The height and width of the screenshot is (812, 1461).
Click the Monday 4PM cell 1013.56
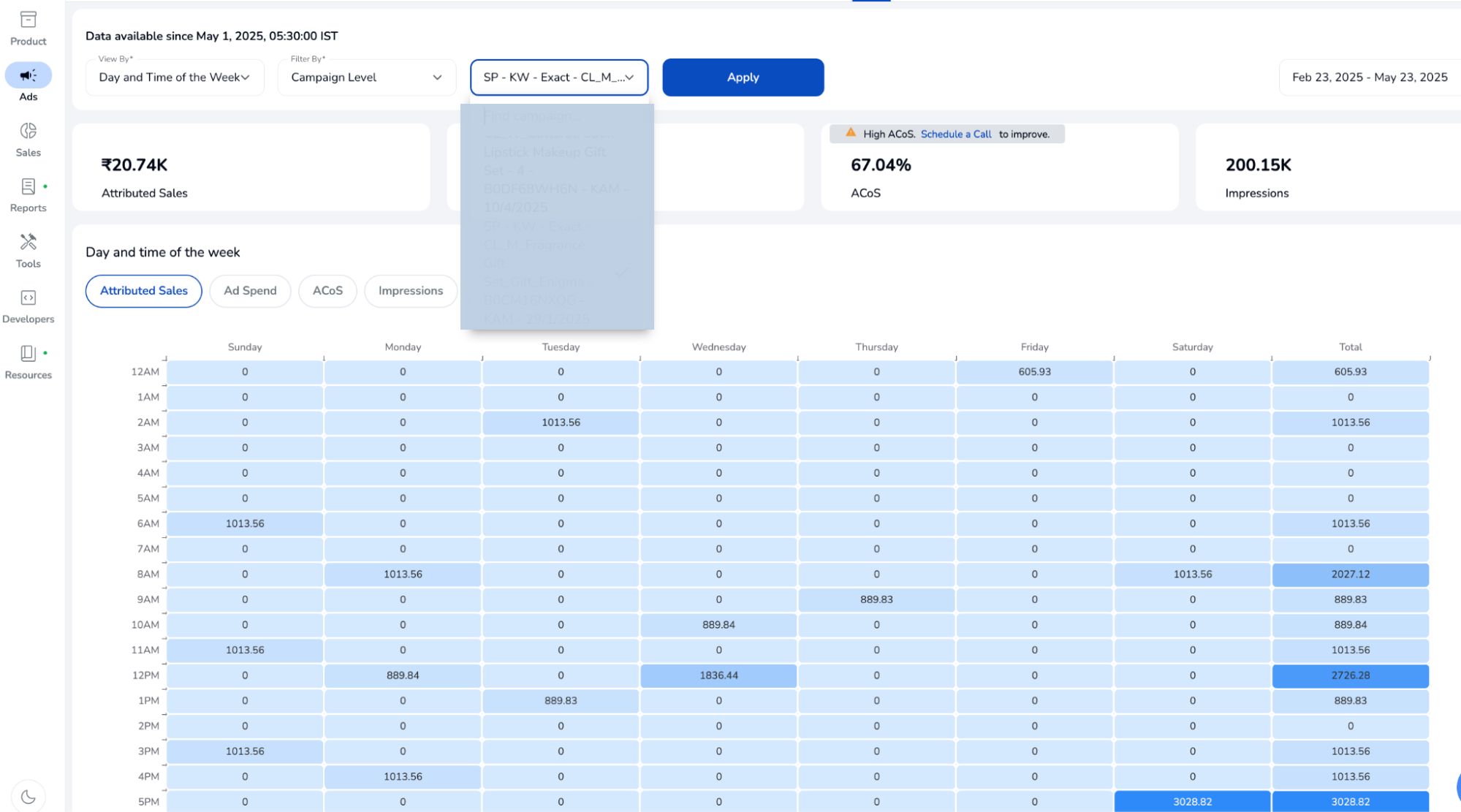coord(403,777)
